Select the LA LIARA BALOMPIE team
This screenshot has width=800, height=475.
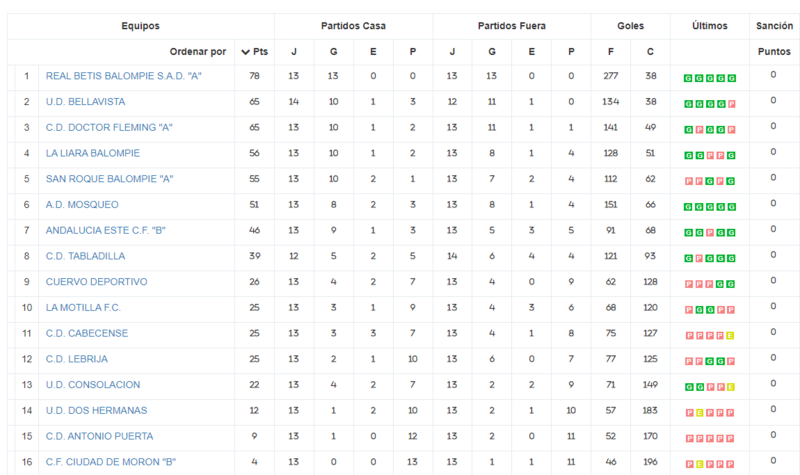point(92,153)
